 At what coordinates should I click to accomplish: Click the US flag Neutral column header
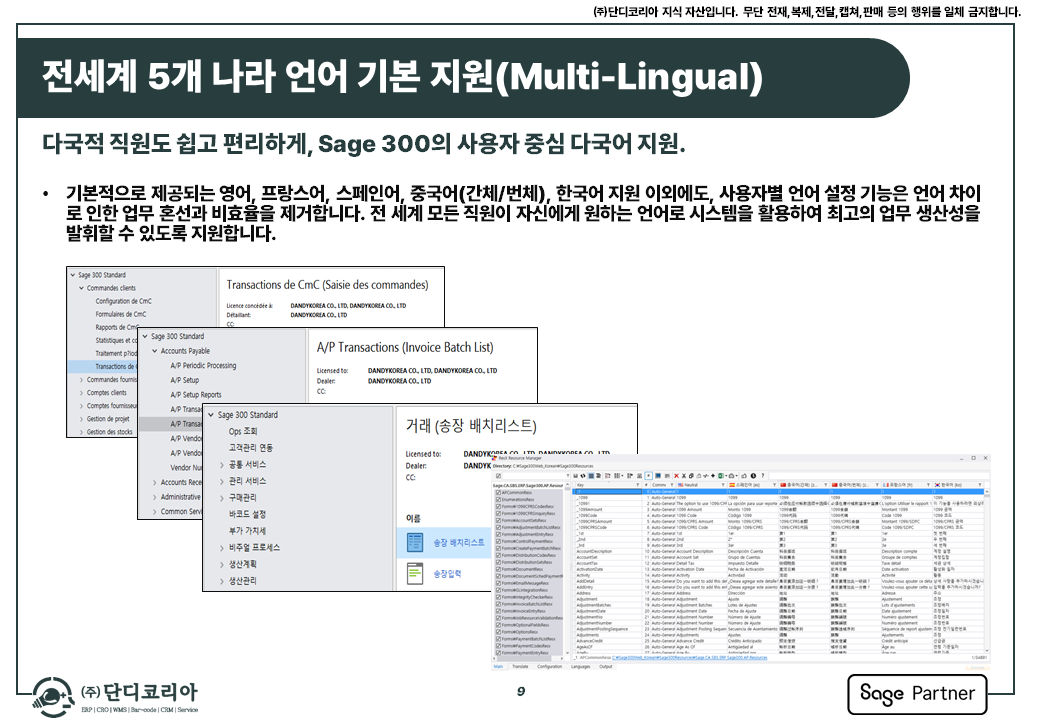(x=702, y=485)
